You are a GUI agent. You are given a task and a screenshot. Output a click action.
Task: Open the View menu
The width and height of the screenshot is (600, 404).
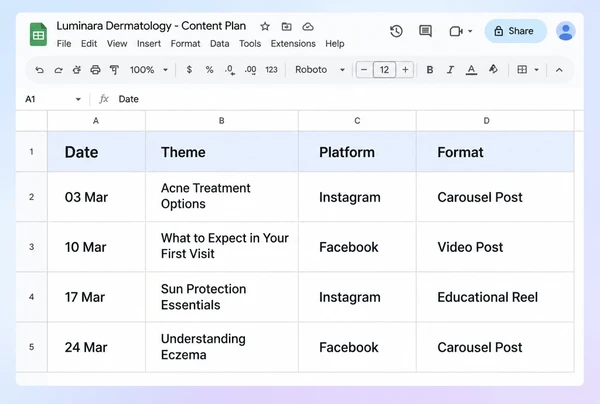117,44
